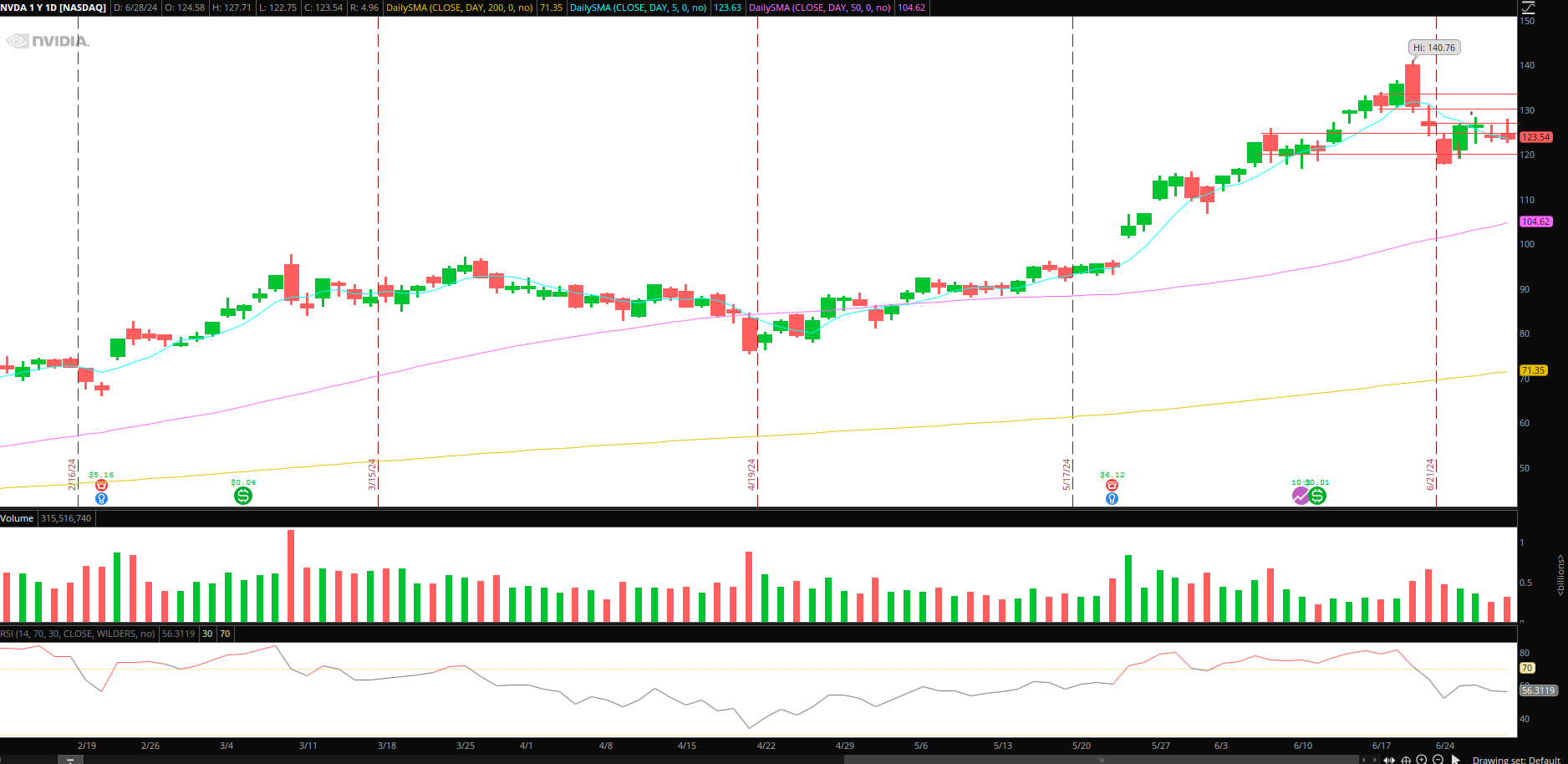Select the 3/15/24 expiration line label
This screenshot has height=764, width=1568.
click(372, 474)
